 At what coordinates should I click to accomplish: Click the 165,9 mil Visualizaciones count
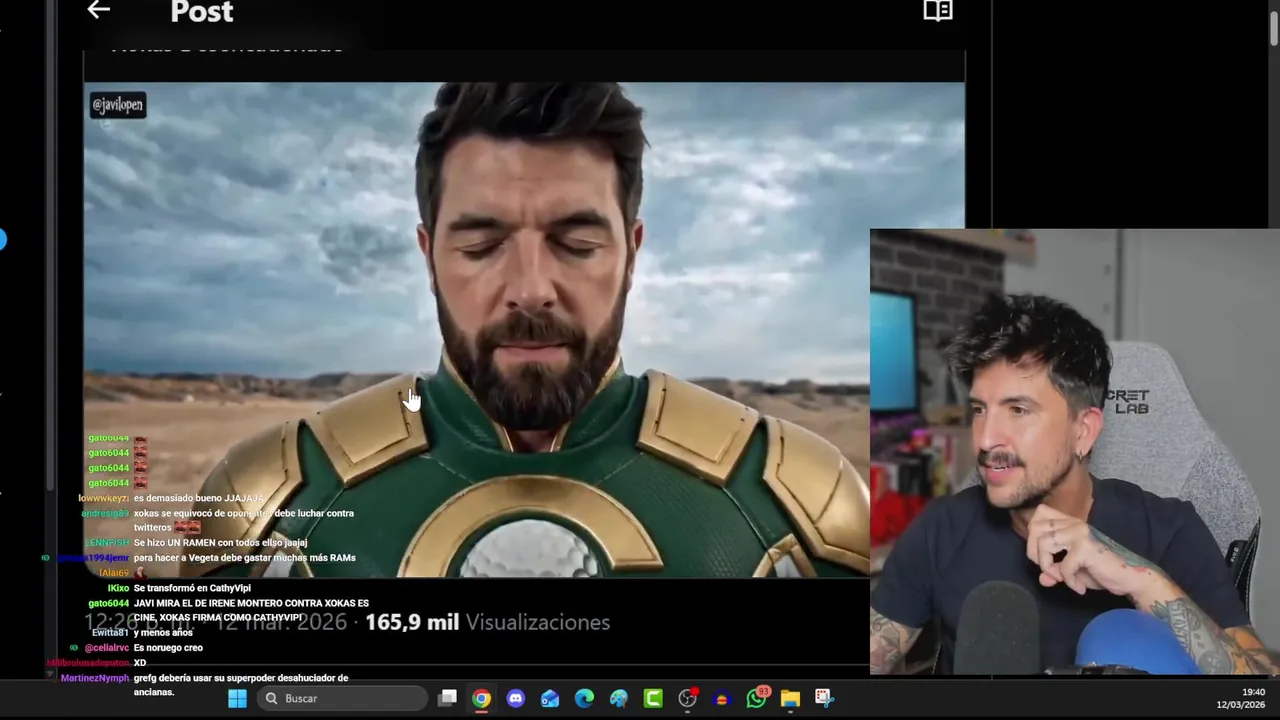pyautogui.click(x=487, y=622)
